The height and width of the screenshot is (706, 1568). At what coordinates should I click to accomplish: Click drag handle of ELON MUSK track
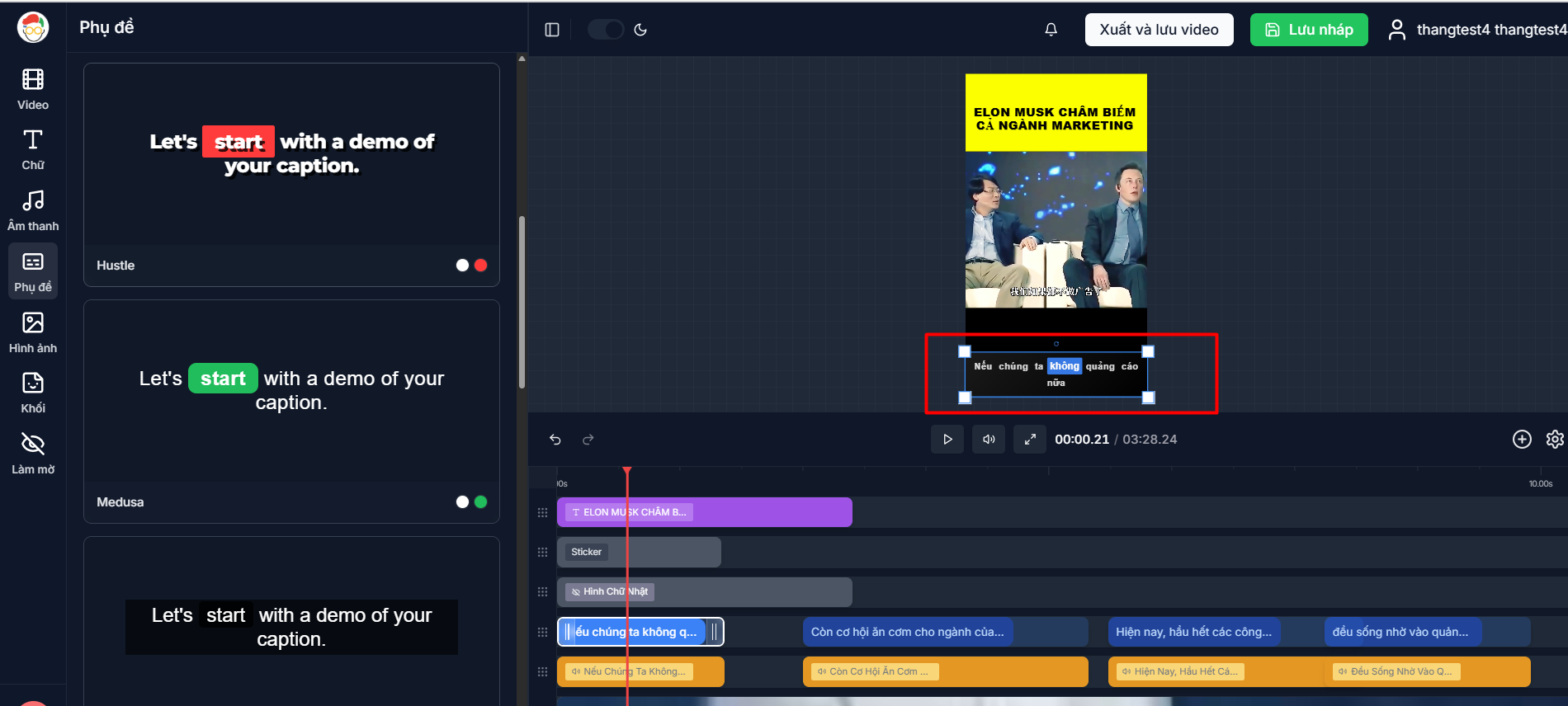pos(542,512)
